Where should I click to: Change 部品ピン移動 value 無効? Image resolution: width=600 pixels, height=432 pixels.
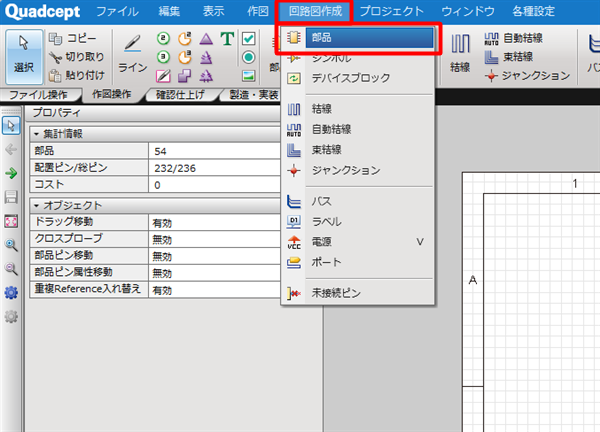click(214, 256)
